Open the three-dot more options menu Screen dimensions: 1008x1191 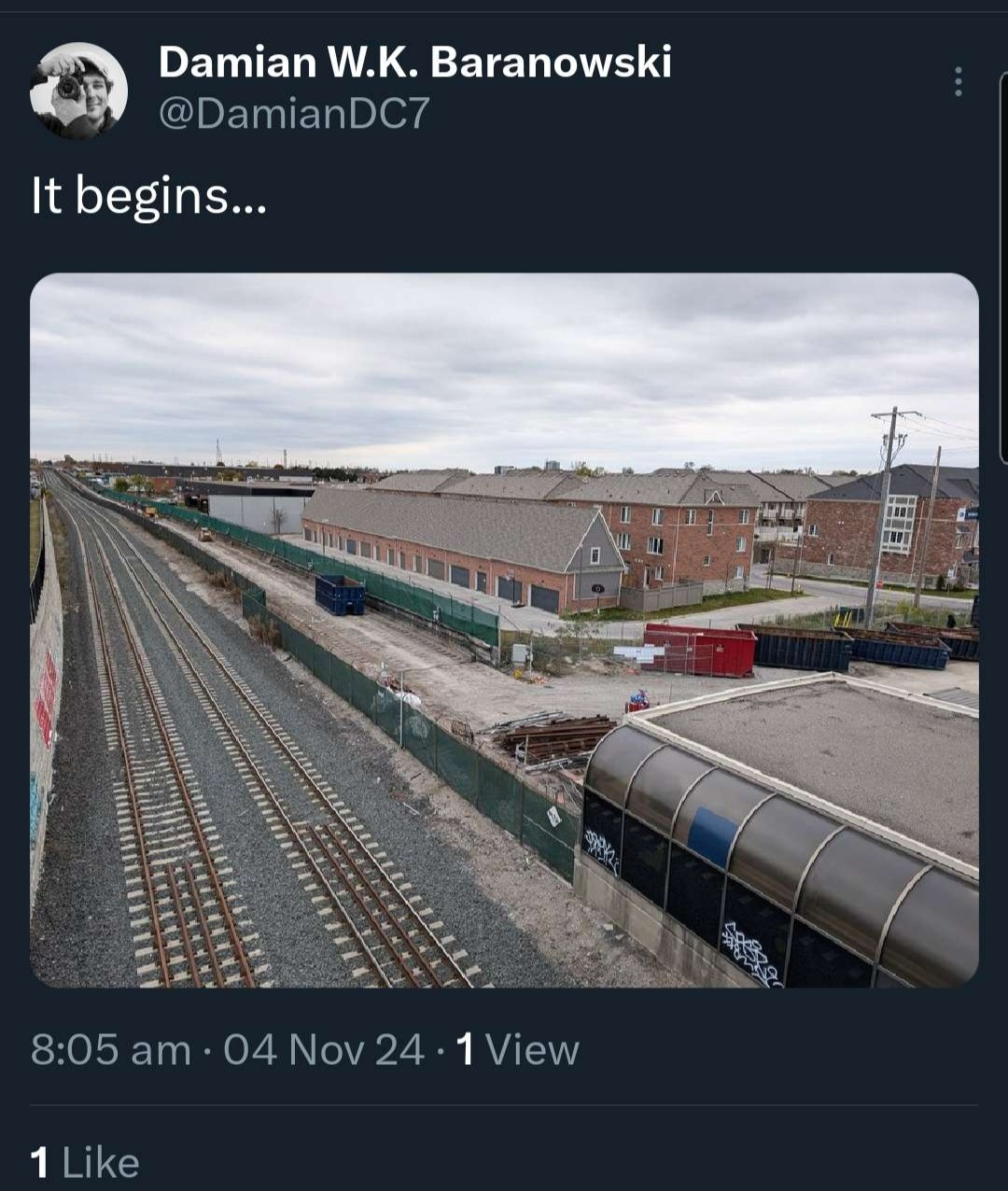point(958,82)
